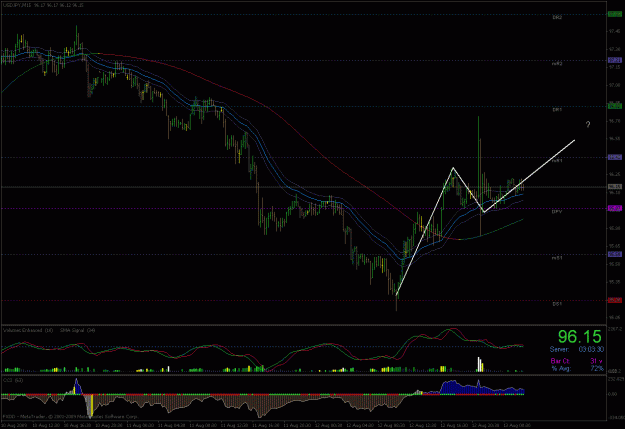This screenshot has height=429, width=625.
Task: Click the magenta DPV price tag on axis
Action: [x=615, y=208]
